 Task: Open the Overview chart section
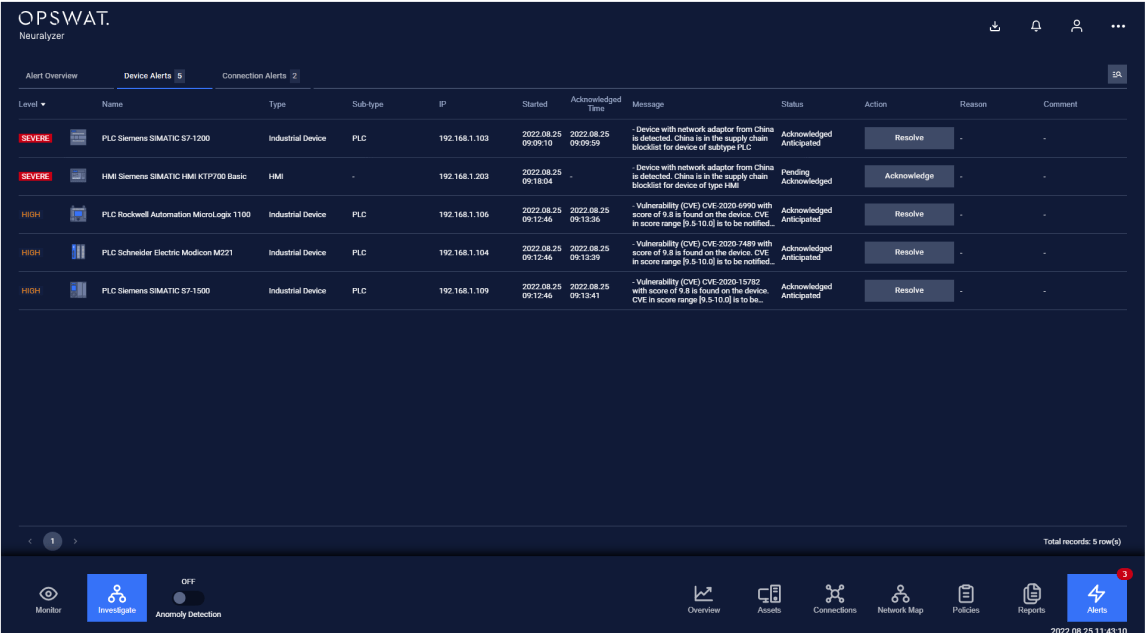[703, 598]
